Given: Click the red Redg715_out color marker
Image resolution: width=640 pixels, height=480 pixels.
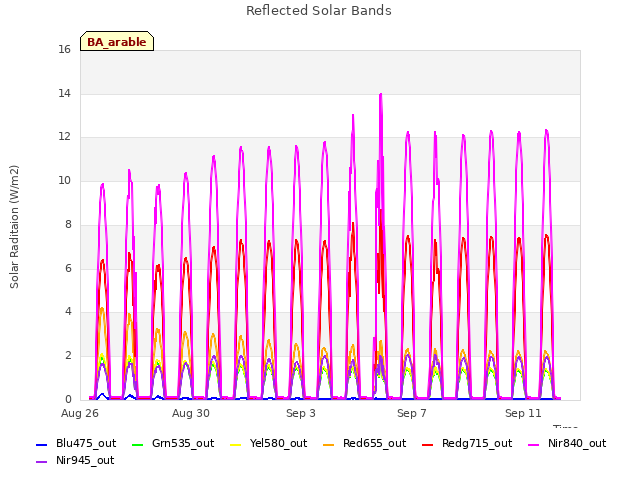Looking at the screenshot, I should (428, 444).
